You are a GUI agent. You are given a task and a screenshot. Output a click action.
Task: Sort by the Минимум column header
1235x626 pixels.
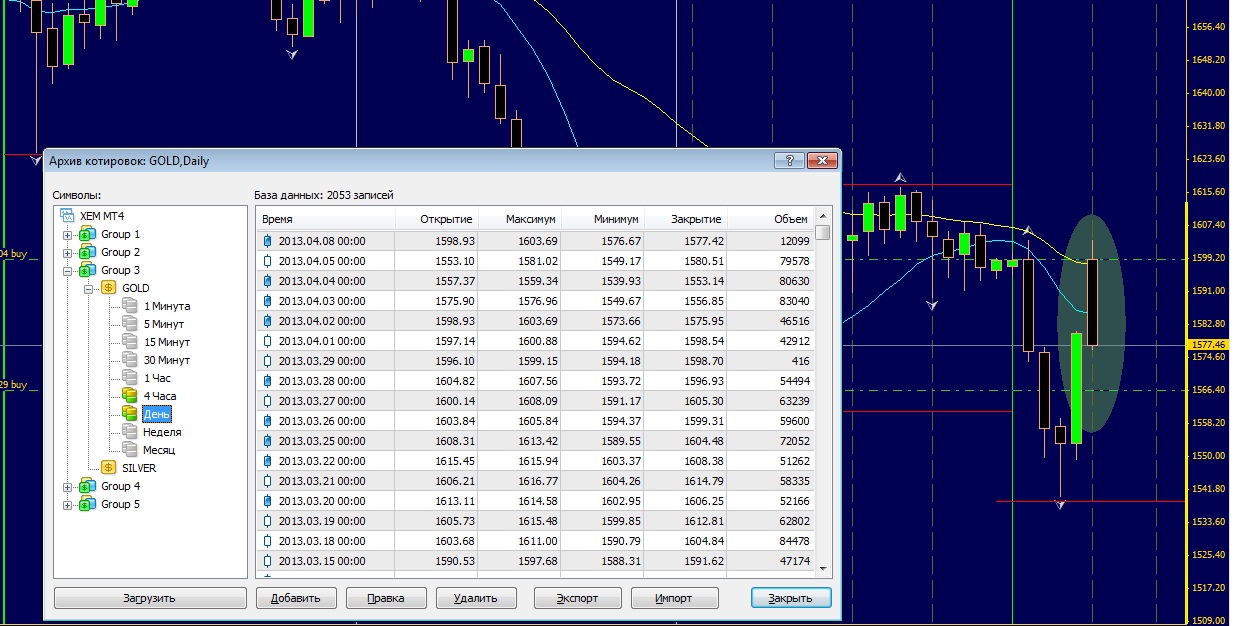pos(603,219)
